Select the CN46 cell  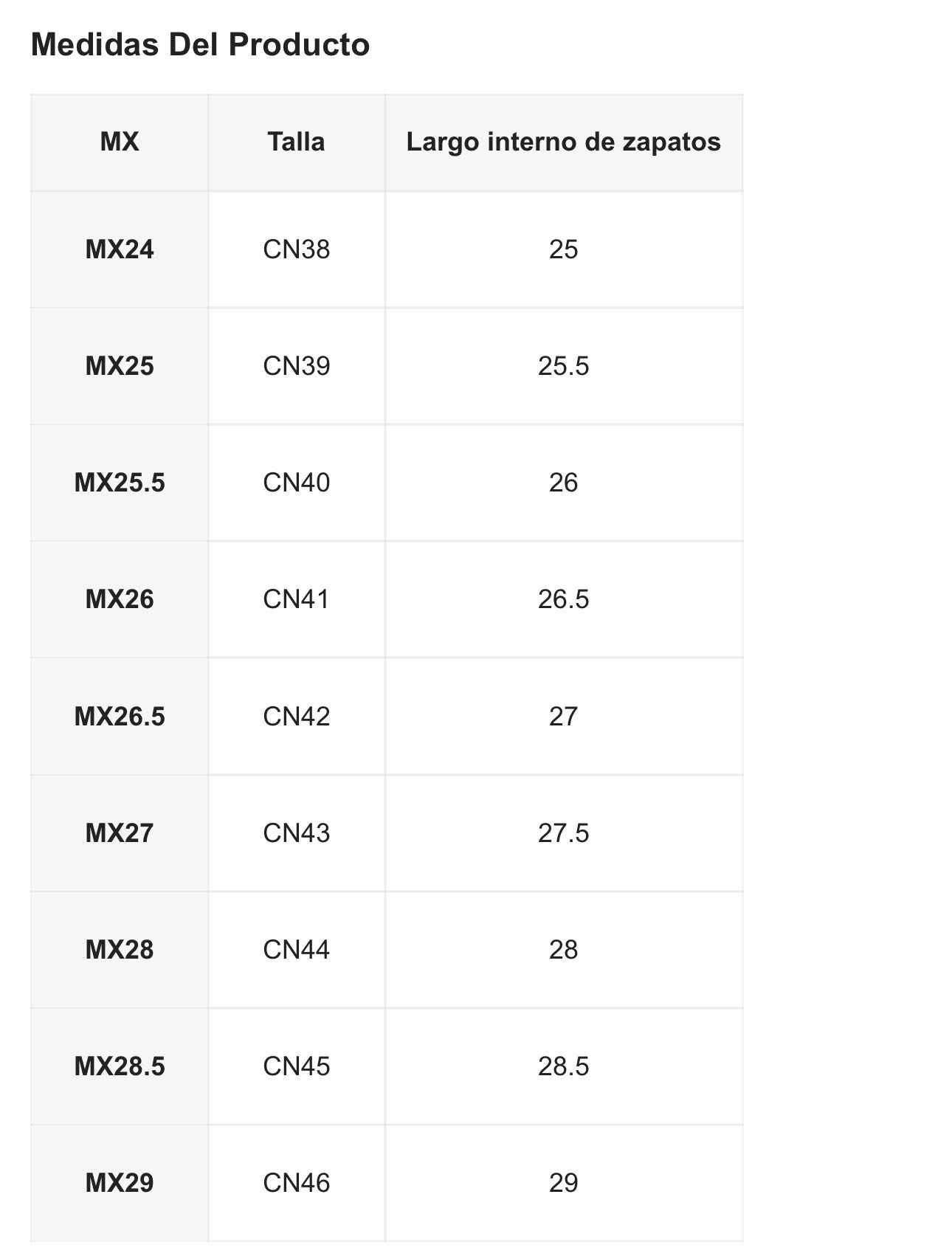pyautogui.click(x=296, y=1183)
